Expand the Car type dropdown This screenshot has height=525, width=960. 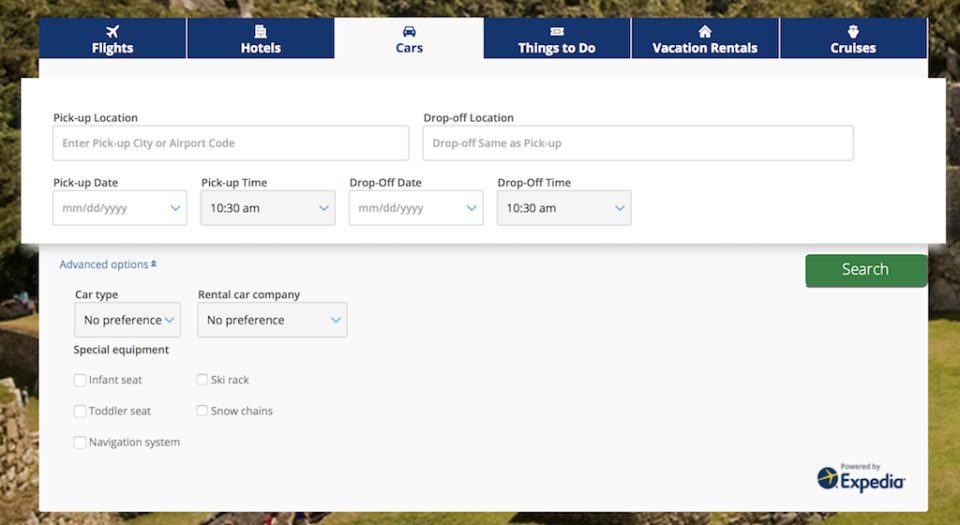tap(127, 320)
